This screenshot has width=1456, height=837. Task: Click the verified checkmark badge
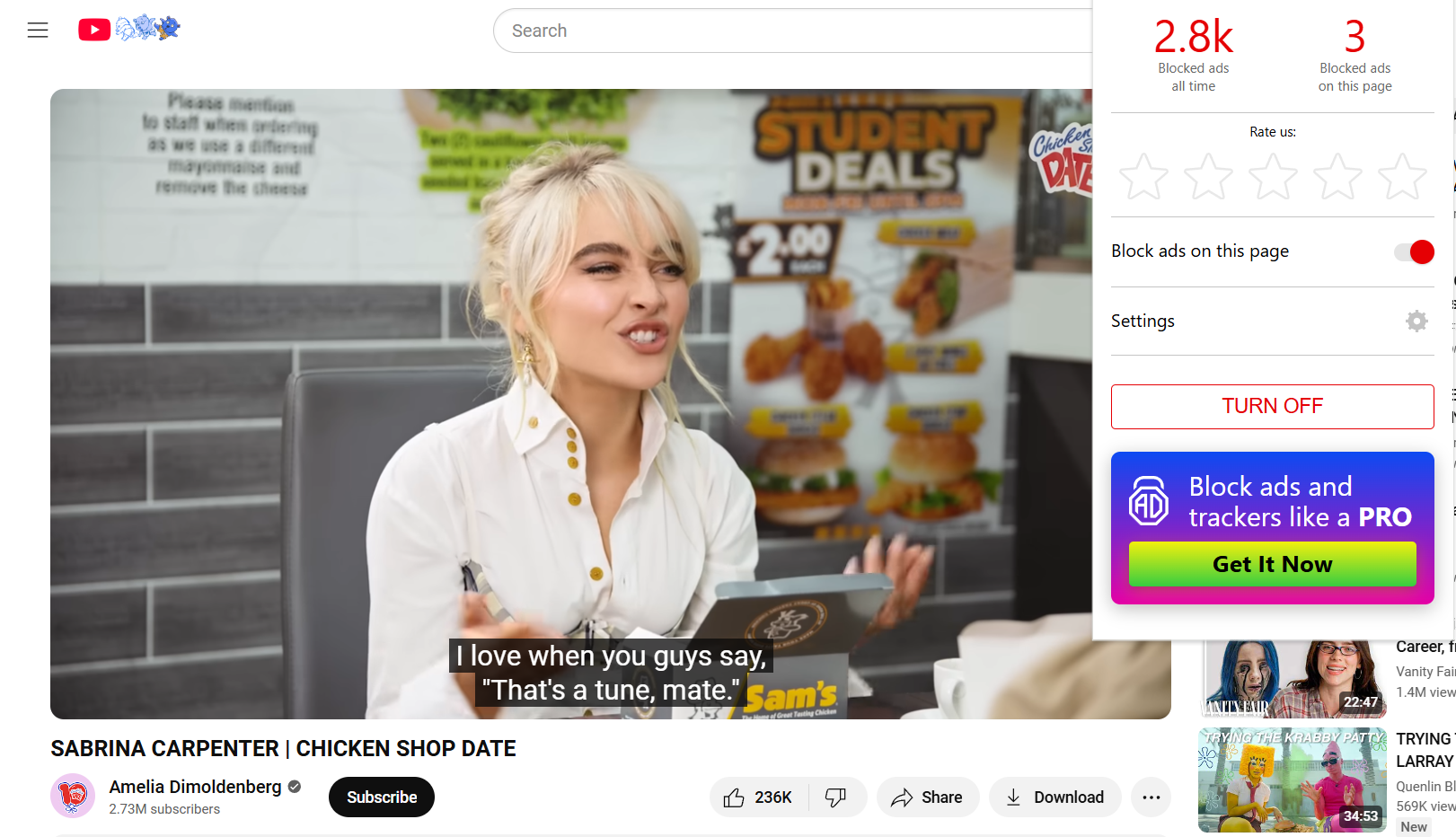[x=294, y=787]
